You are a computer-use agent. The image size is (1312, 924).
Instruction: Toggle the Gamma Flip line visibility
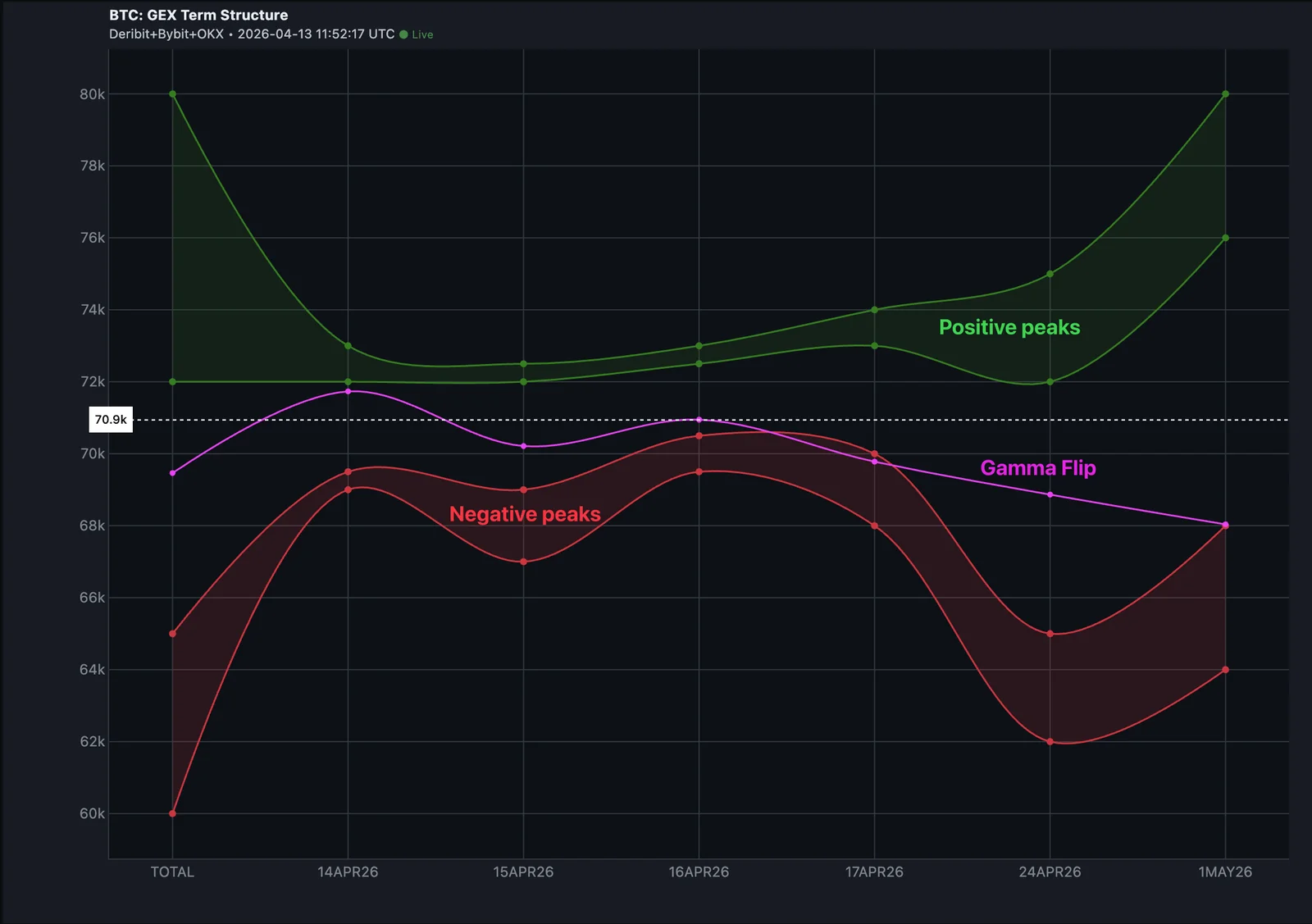coord(1037,468)
